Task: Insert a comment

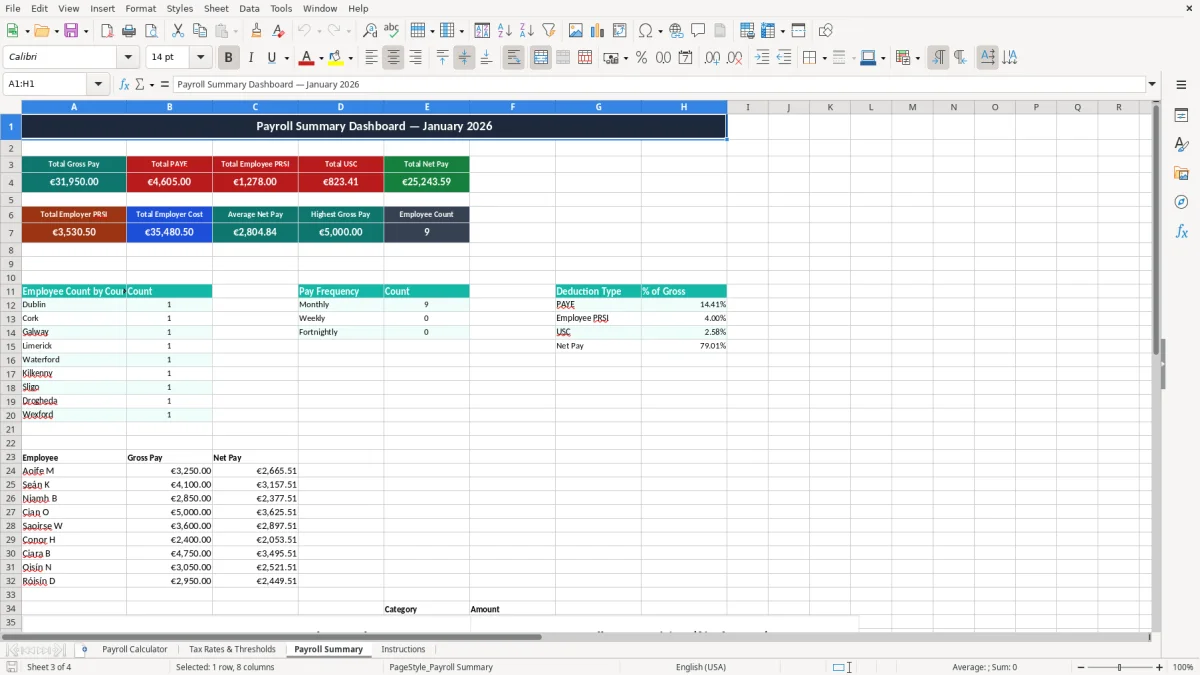Action: click(x=698, y=31)
